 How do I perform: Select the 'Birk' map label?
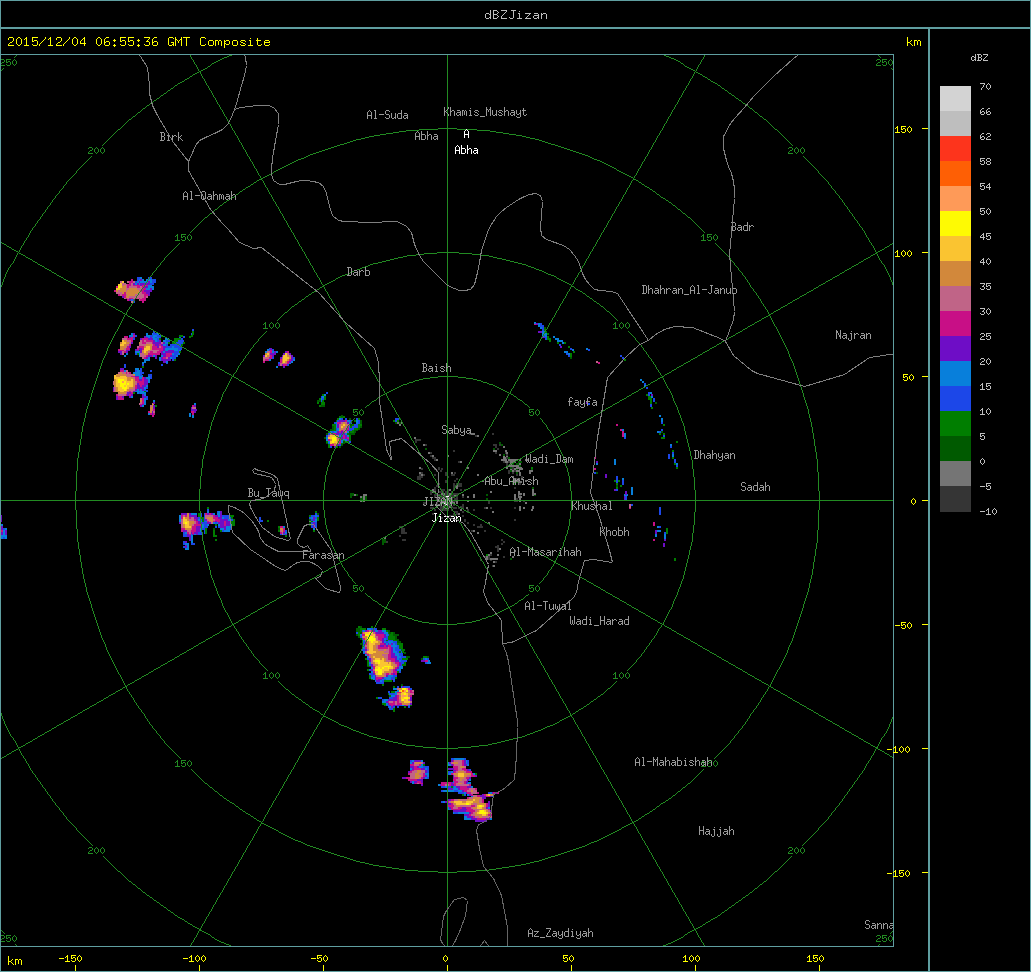click(x=171, y=137)
